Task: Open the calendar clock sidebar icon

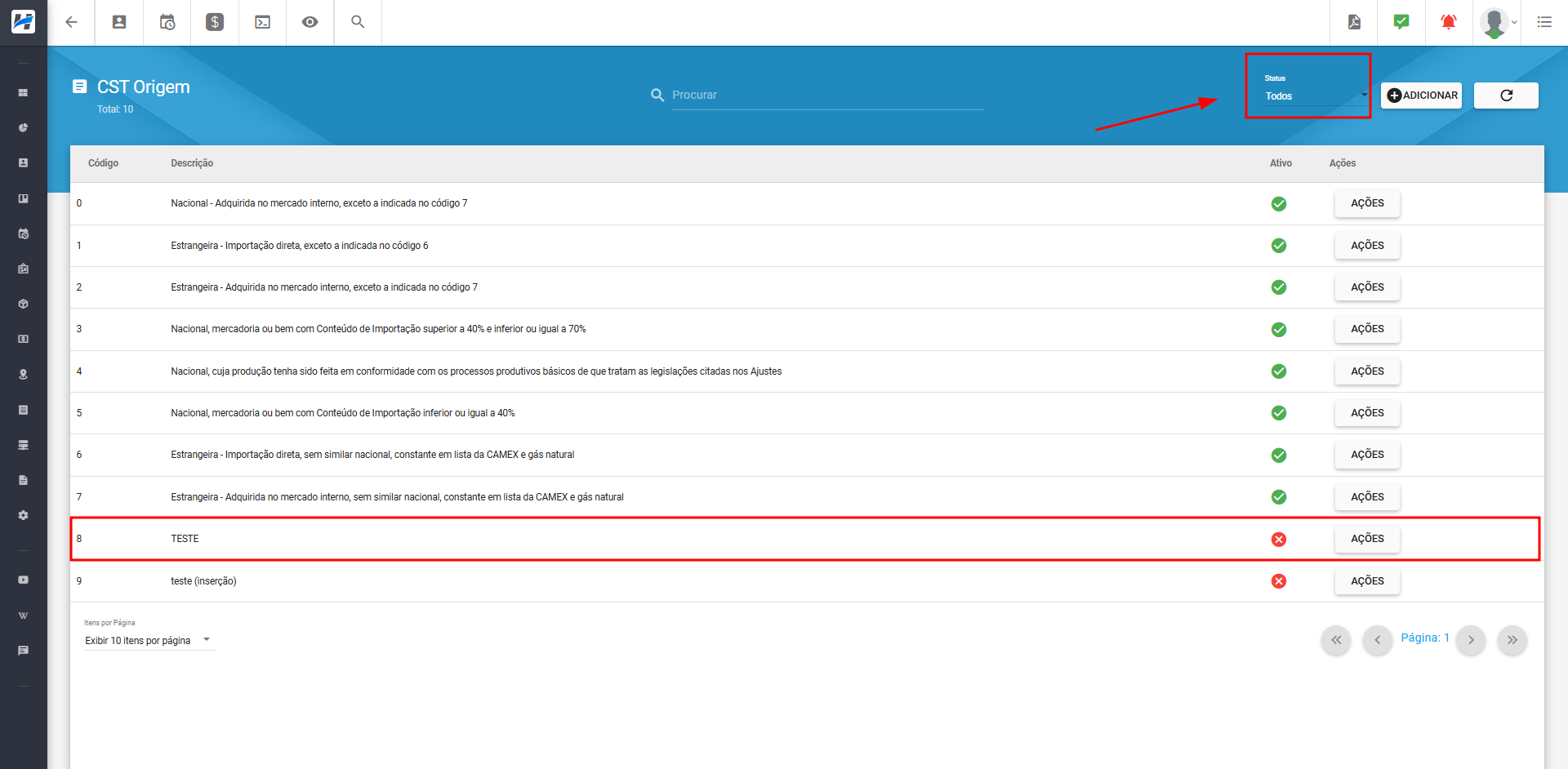Action: (x=23, y=233)
